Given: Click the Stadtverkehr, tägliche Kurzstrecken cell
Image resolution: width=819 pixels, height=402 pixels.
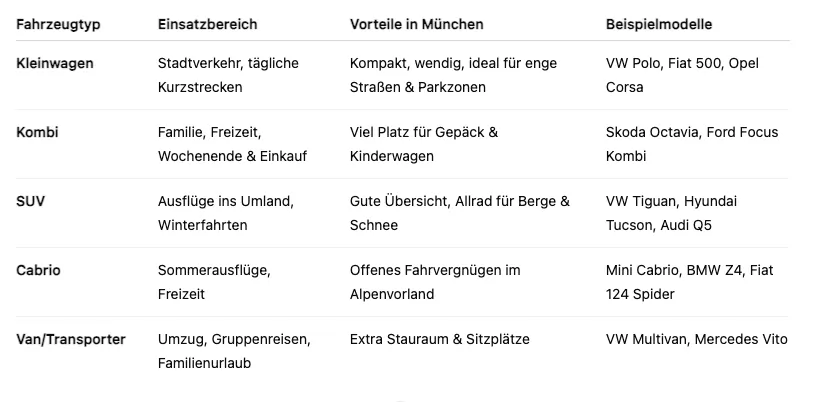Looking at the screenshot, I should [228, 75].
